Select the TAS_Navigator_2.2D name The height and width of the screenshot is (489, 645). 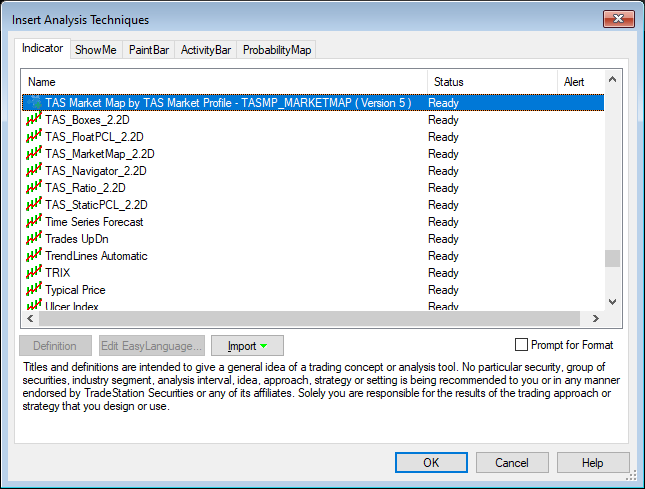[x=96, y=171]
